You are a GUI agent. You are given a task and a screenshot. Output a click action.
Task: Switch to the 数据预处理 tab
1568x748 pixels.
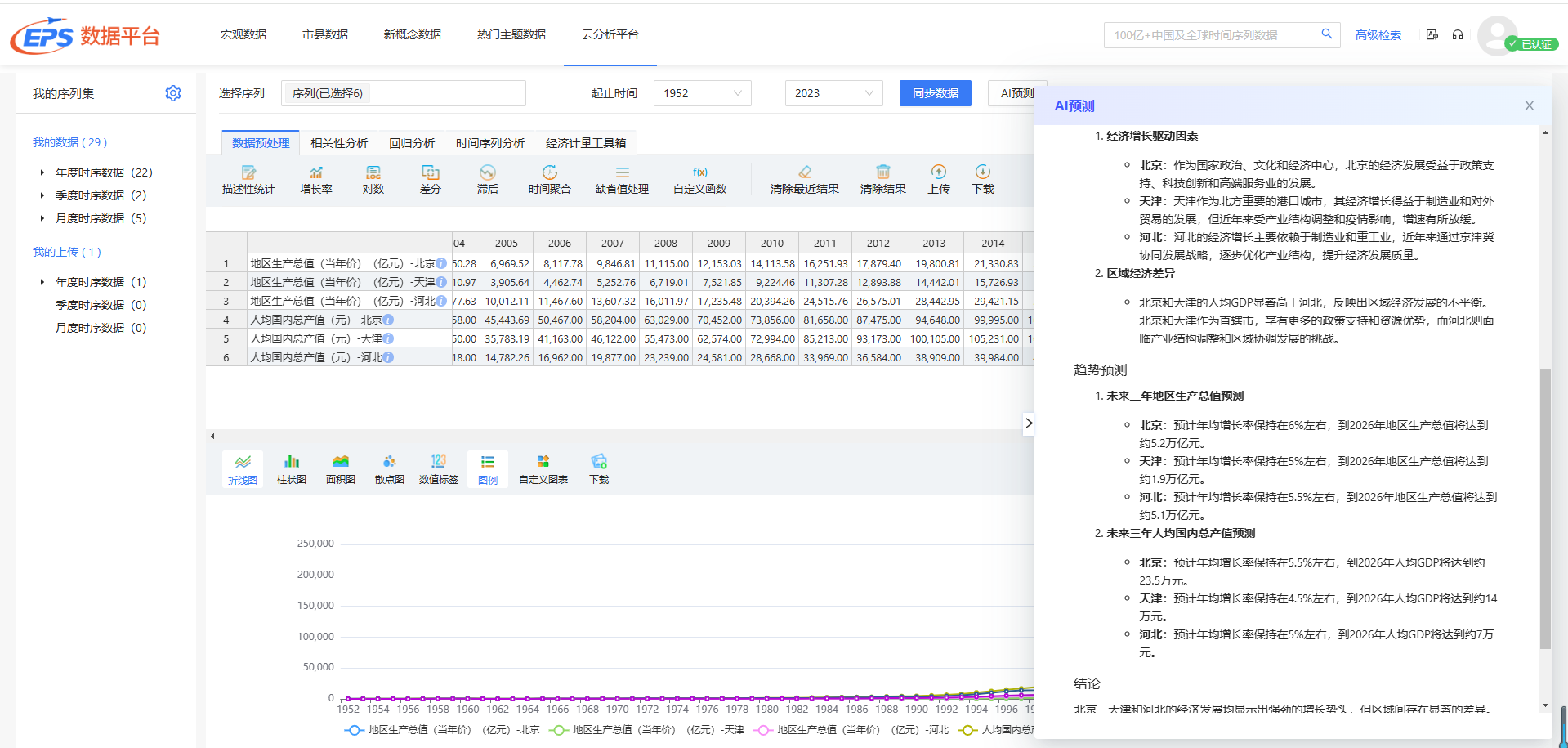261,143
